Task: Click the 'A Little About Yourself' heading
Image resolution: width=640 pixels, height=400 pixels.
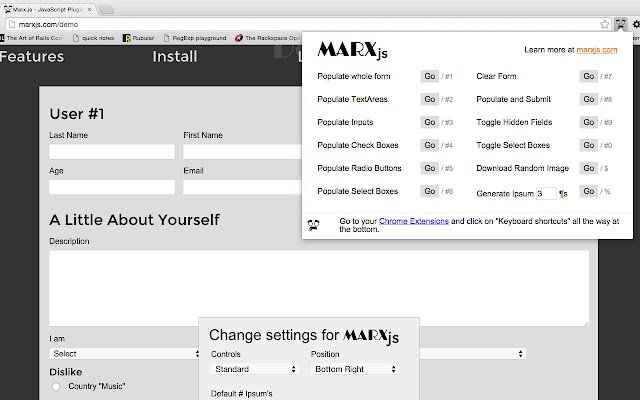Action: [x=134, y=220]
